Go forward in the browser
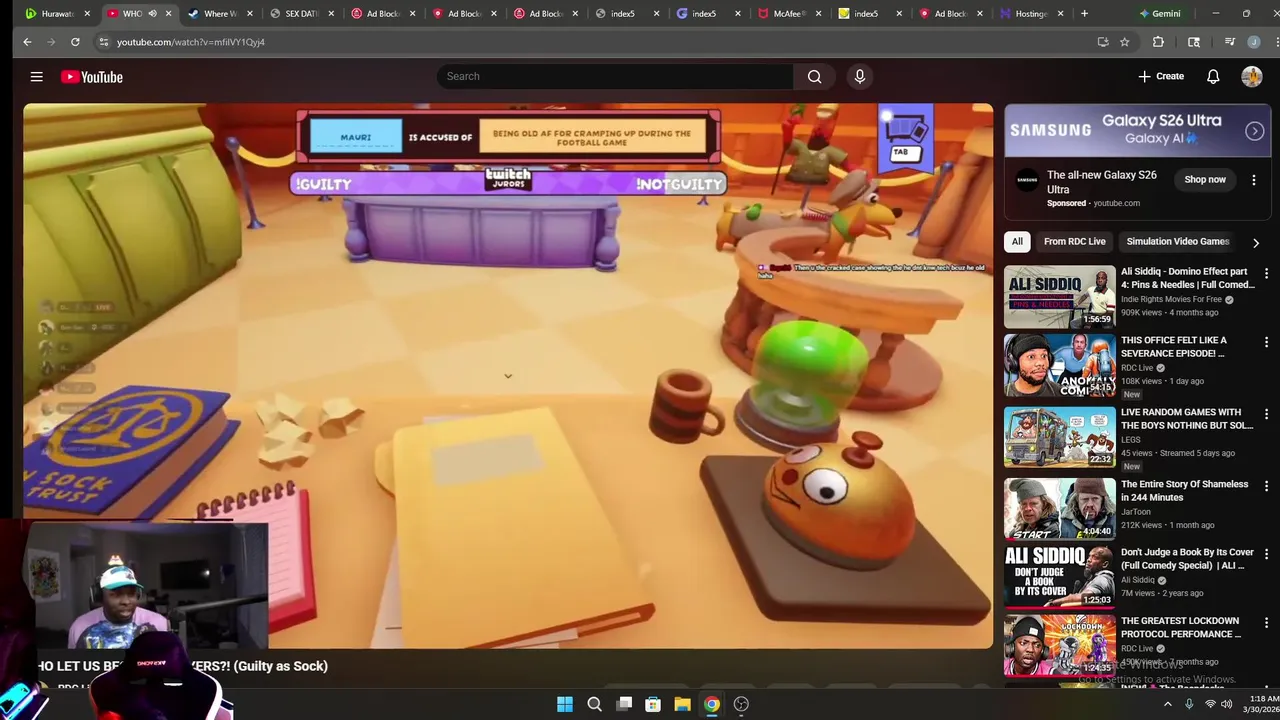Screen dimensions: 1280x720 (x=51, y=42)
